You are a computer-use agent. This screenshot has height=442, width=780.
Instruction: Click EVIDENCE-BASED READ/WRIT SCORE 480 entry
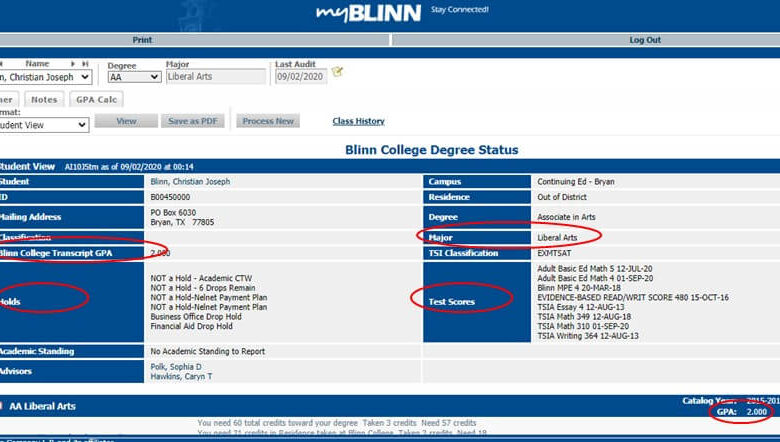point(633,297)
